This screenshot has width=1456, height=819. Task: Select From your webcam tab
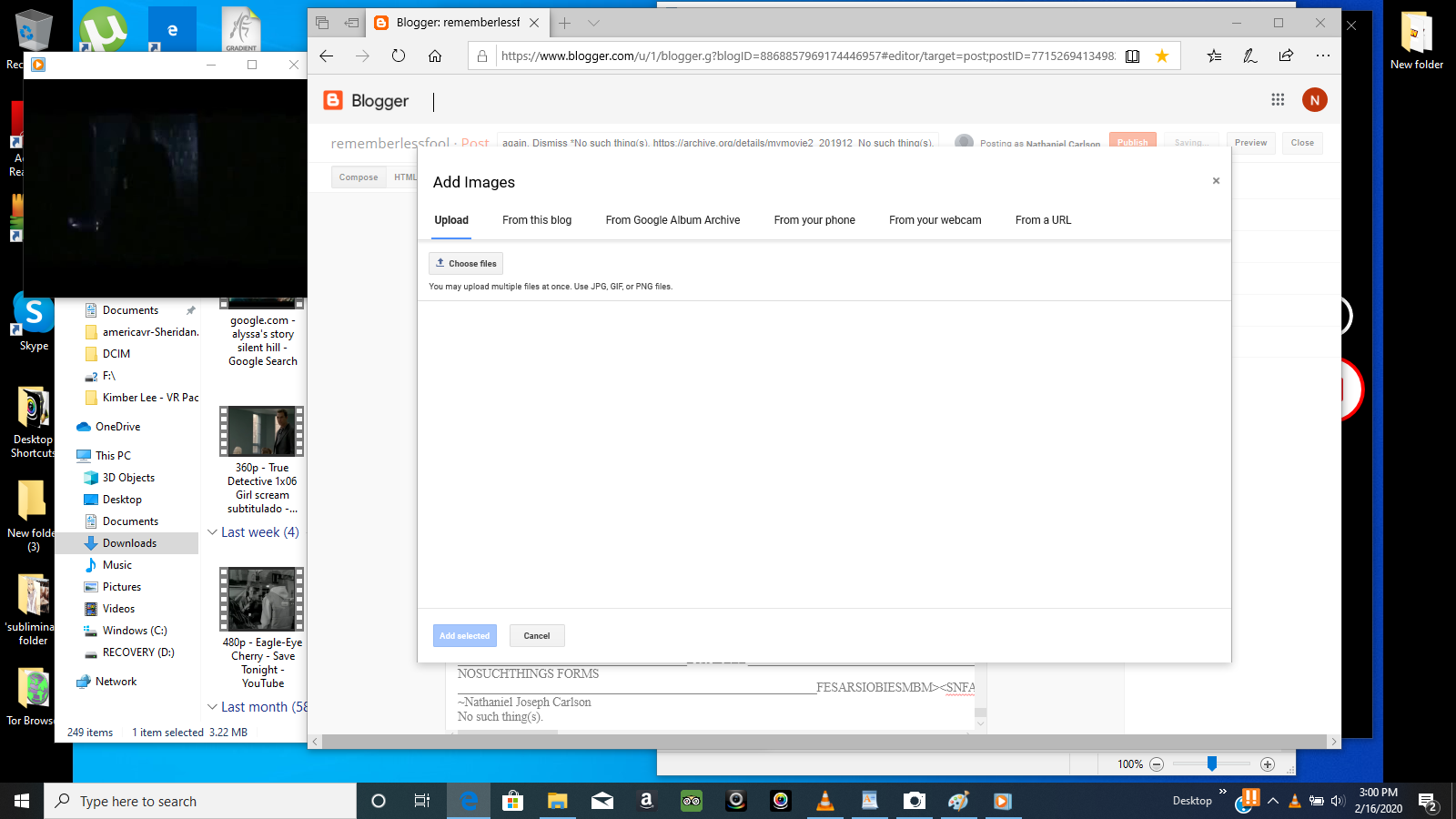pos(935,220)
